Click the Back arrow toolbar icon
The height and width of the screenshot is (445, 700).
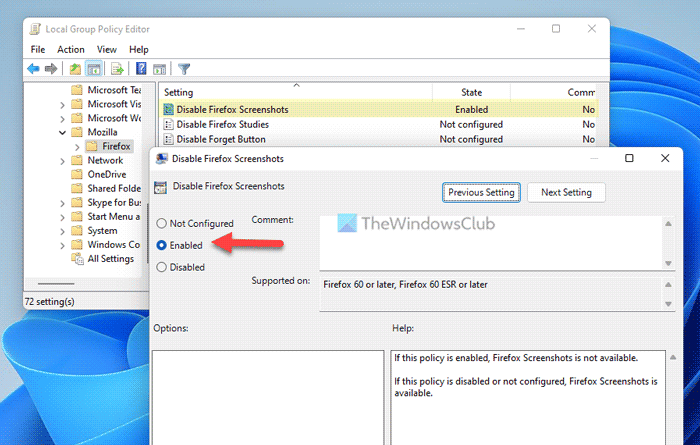33,69
